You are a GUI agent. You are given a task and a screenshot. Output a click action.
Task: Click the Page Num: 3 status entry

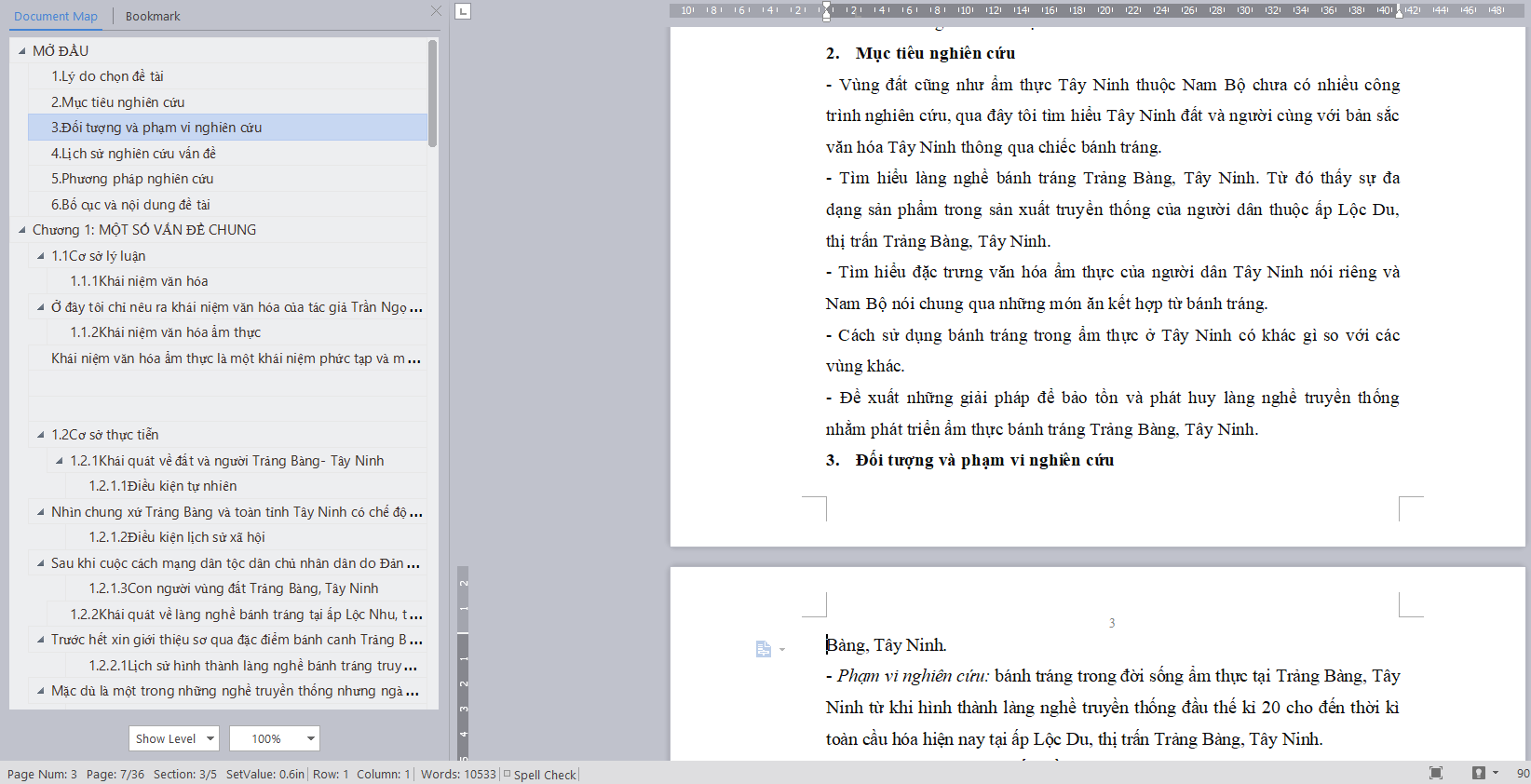(x=42, y=775)
